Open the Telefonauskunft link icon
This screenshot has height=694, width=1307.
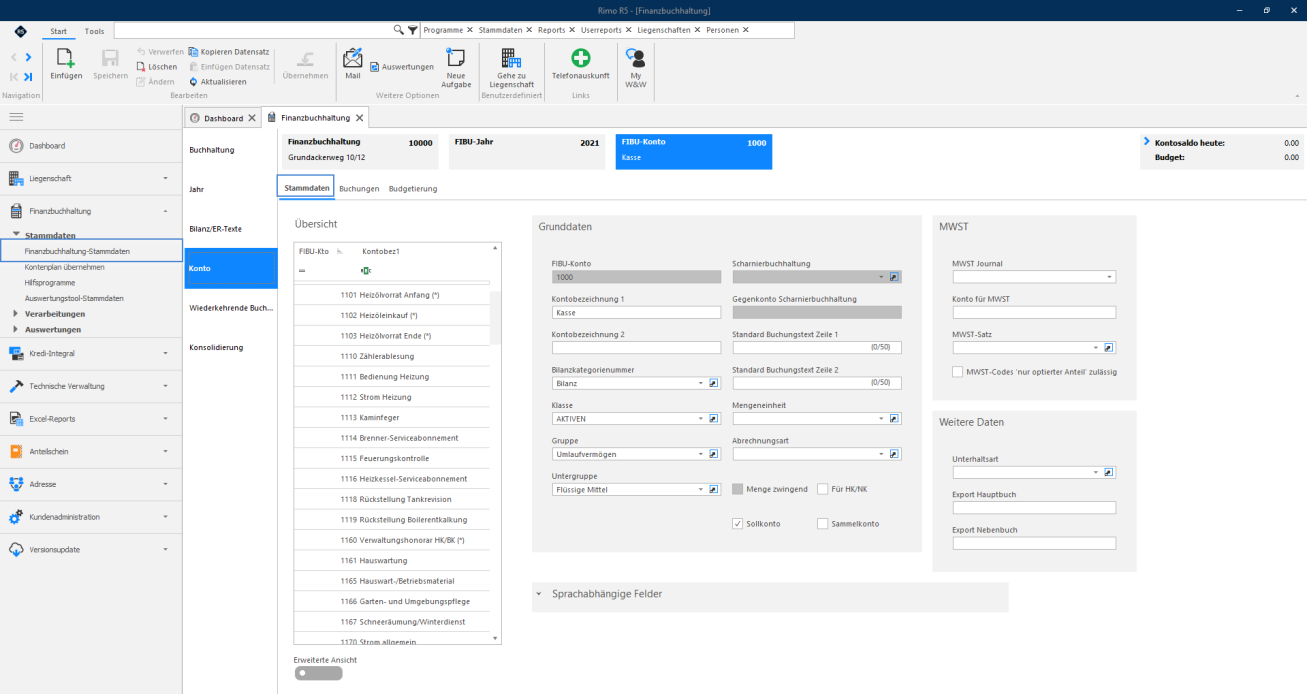pos(580,57)
